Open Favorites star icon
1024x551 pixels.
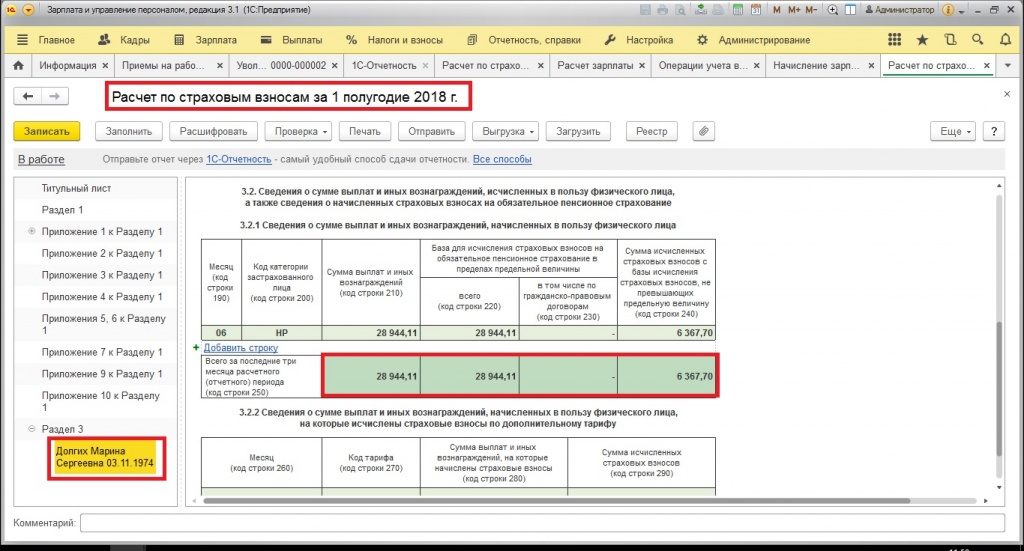pos(922,40)
